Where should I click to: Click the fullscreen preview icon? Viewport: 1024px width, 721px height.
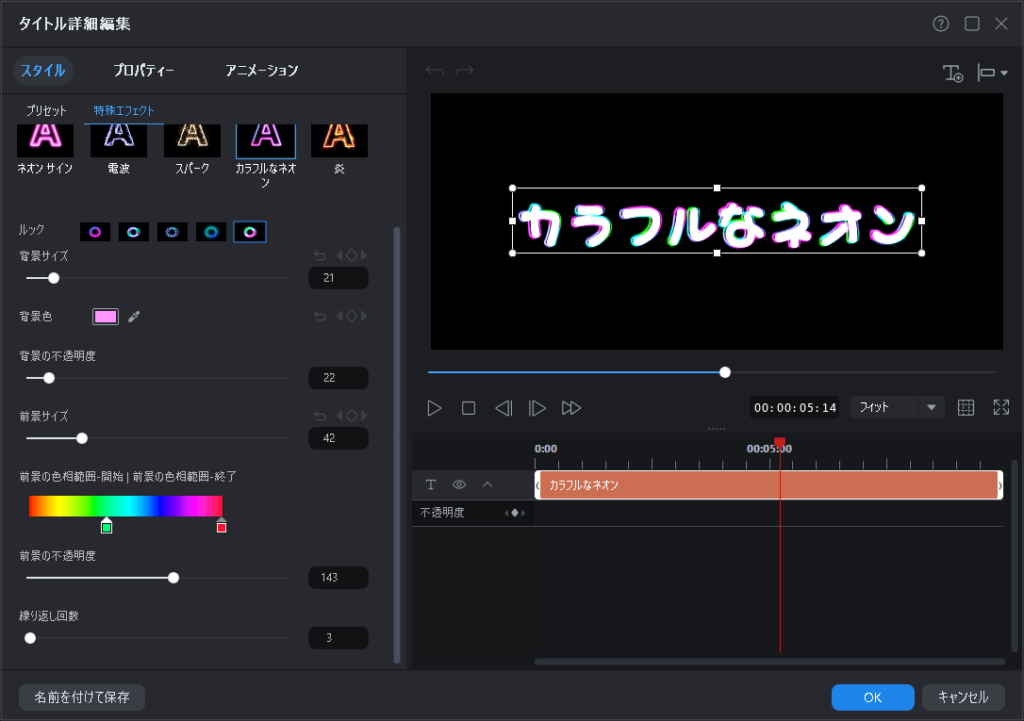(x=1001, y=408)
